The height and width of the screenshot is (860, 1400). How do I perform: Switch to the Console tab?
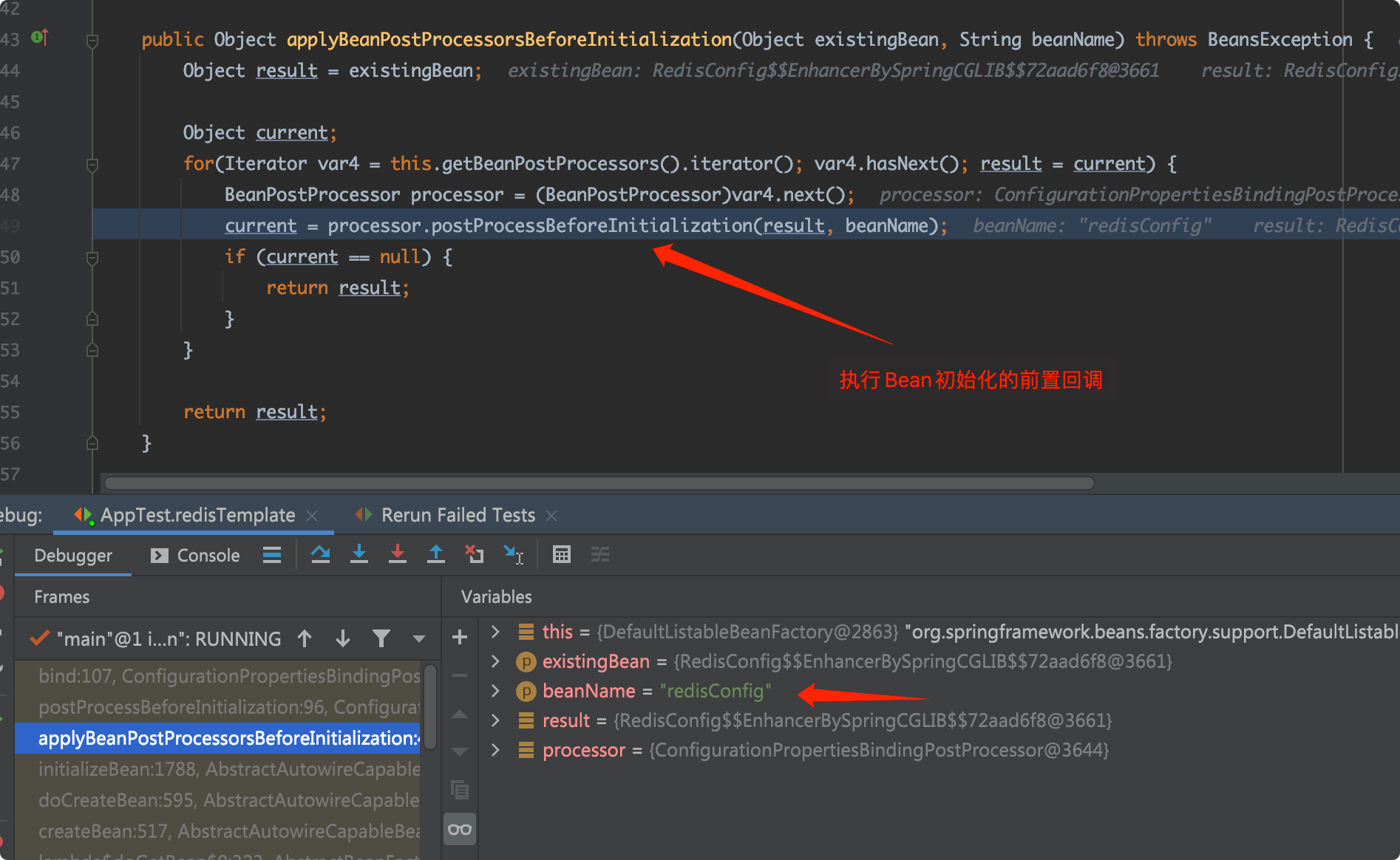click(x=208, y=555)
